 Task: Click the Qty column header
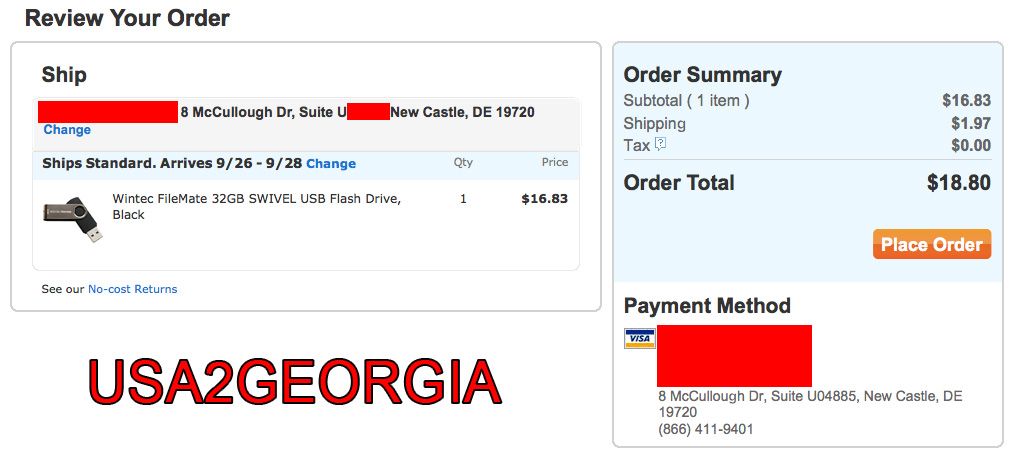click(x=463, y=162)
